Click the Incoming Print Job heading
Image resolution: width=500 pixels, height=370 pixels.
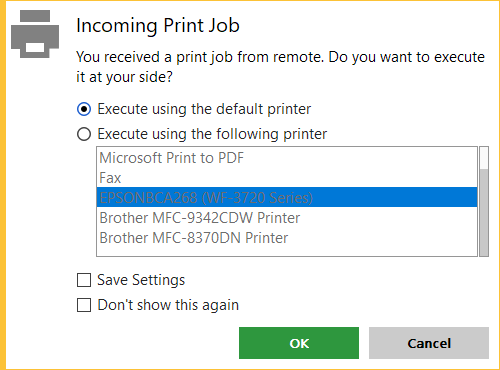[158, 26]
